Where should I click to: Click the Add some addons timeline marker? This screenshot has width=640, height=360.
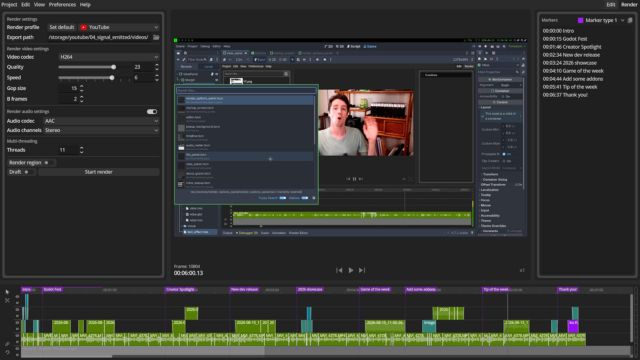[420, 289]
